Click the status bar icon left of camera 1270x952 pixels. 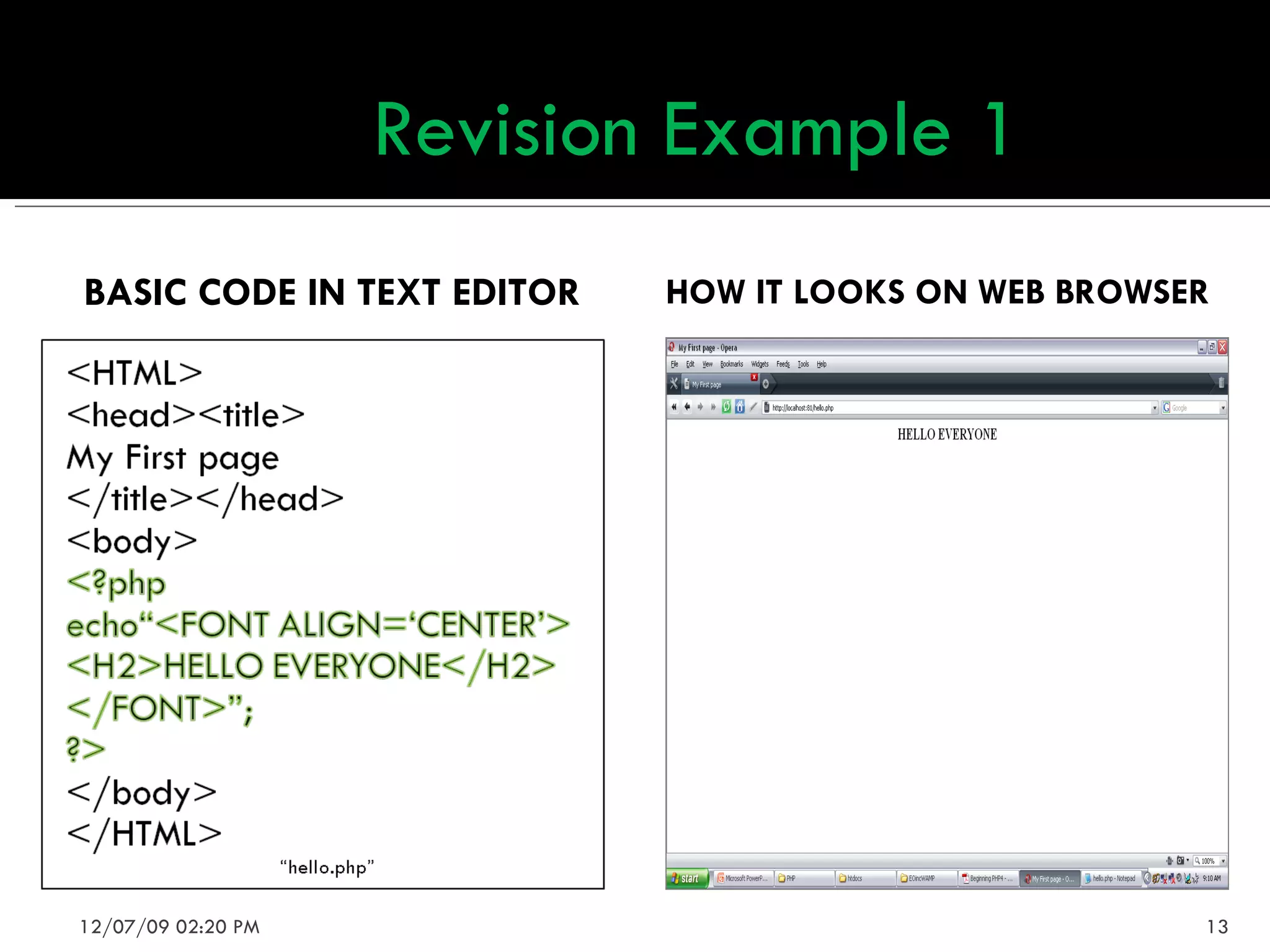point(1170,861)
